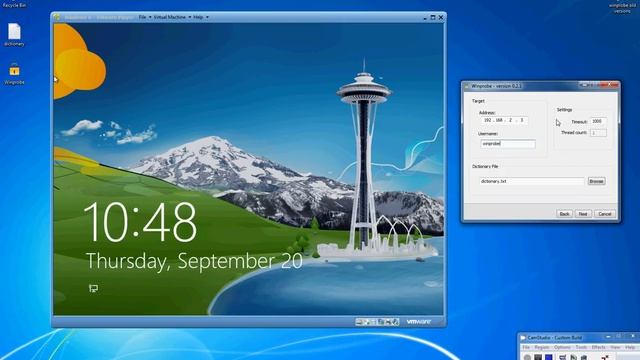Click the CamStudio pause button
This screenshot has height=360, width=640.
pyautogui.click(x=538, y=358)
